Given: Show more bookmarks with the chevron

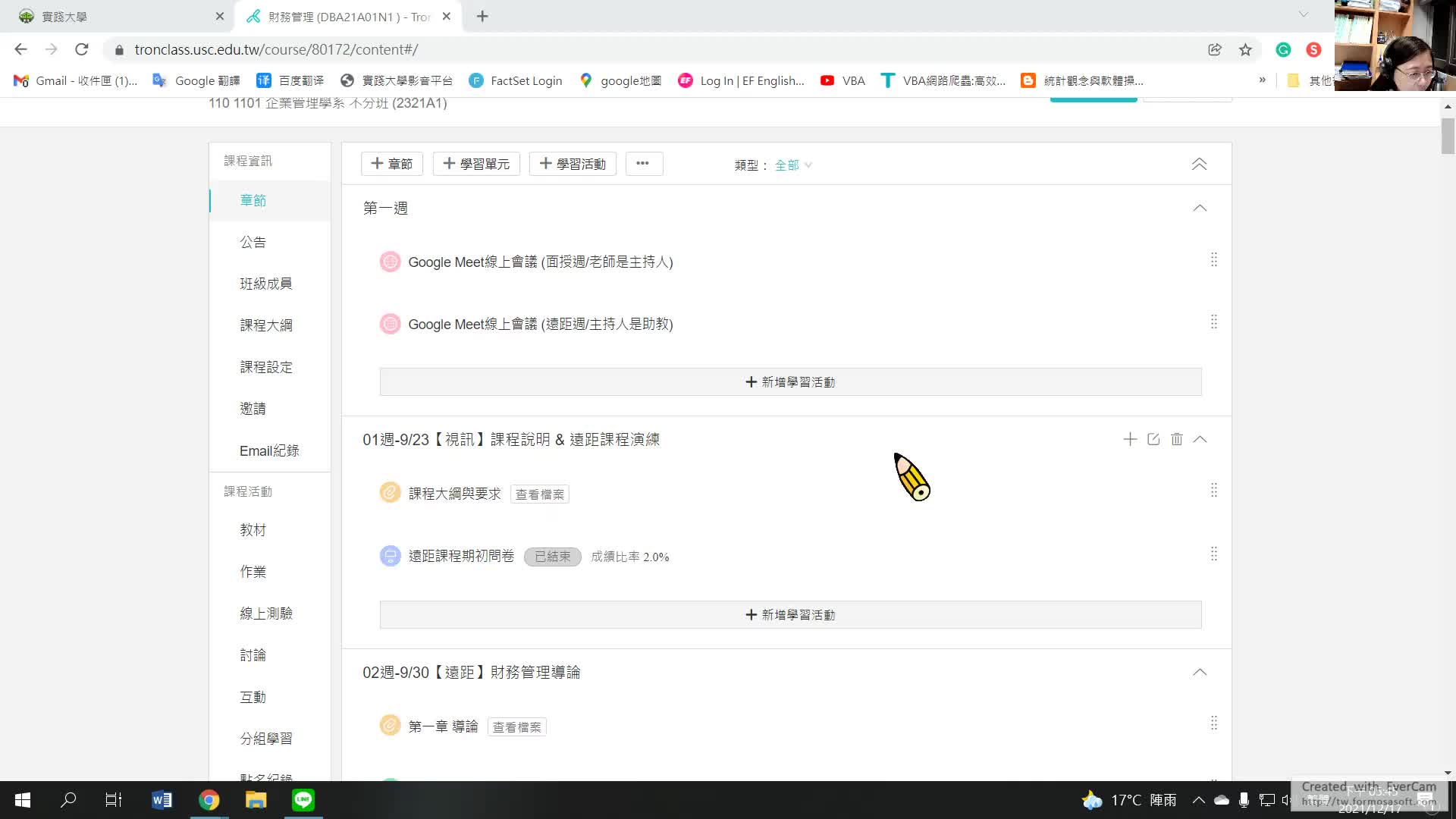Looking at the screenshot, I should (x=1262, y=80).
